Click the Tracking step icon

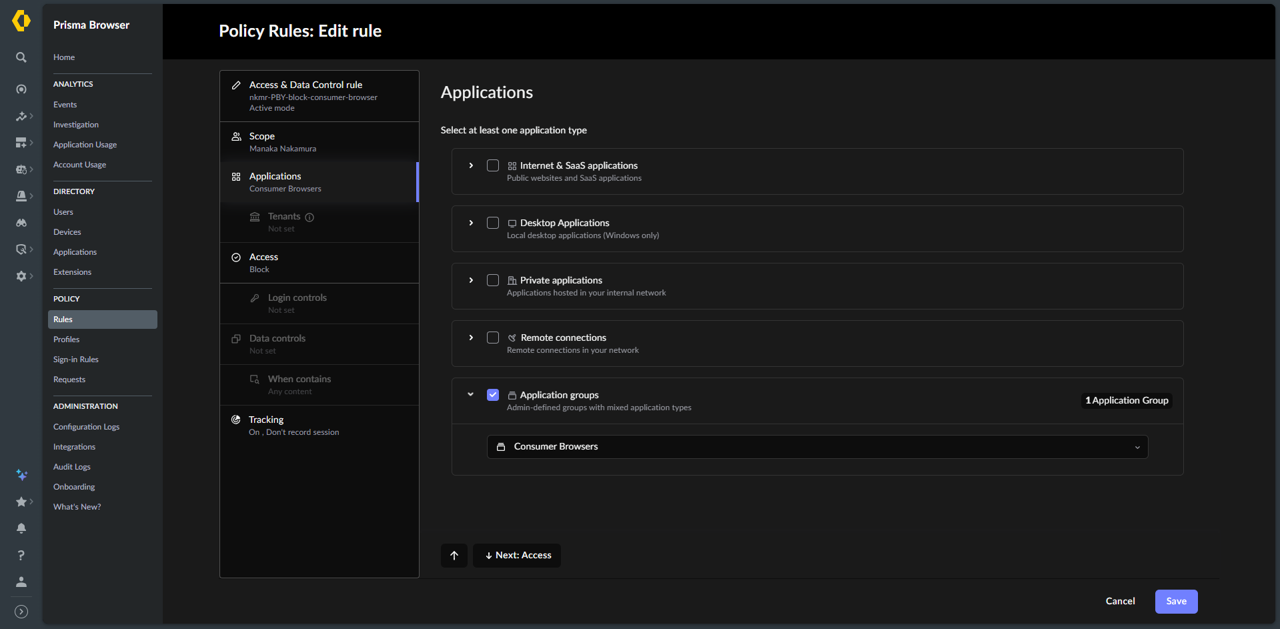tap(236, 420)
